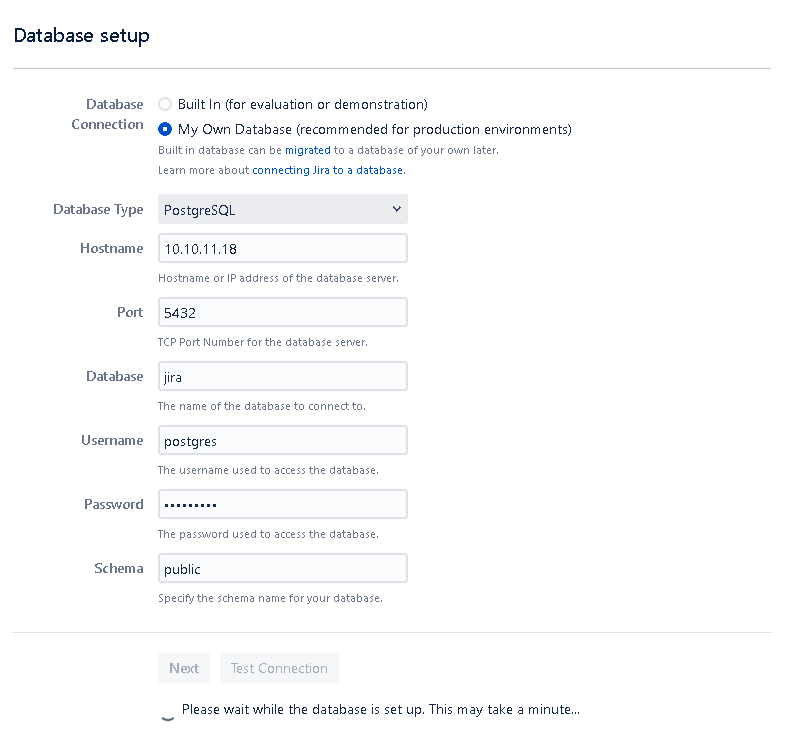Image resolution: width=789 pixels, height=740 pixels.
Task: Click the 'Schema' field label
Action: (x=119, y=568)
